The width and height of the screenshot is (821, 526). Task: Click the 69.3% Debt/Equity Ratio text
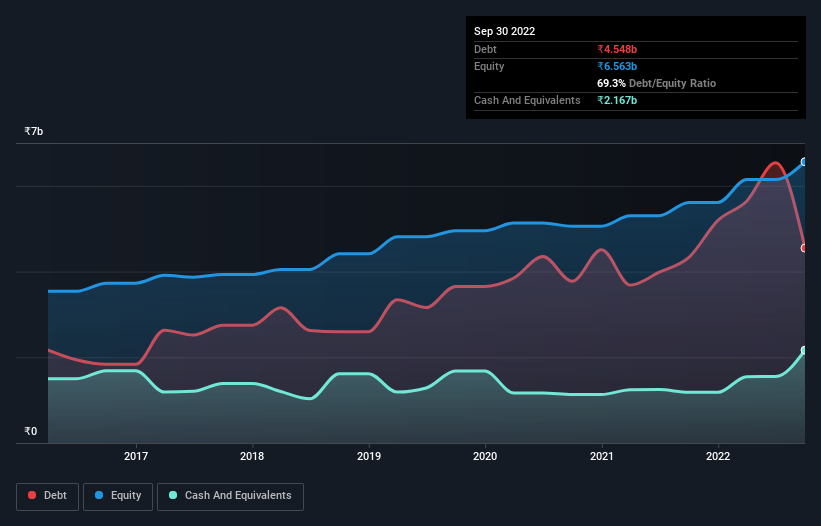(656, 83)
